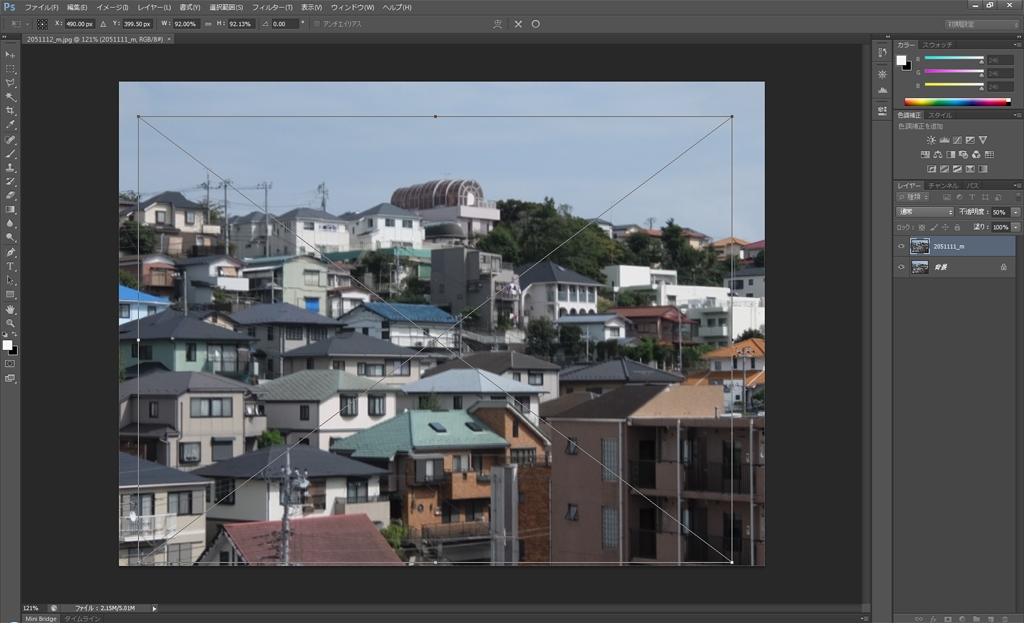Toggle the link between W and H

[x=210, y=23]
